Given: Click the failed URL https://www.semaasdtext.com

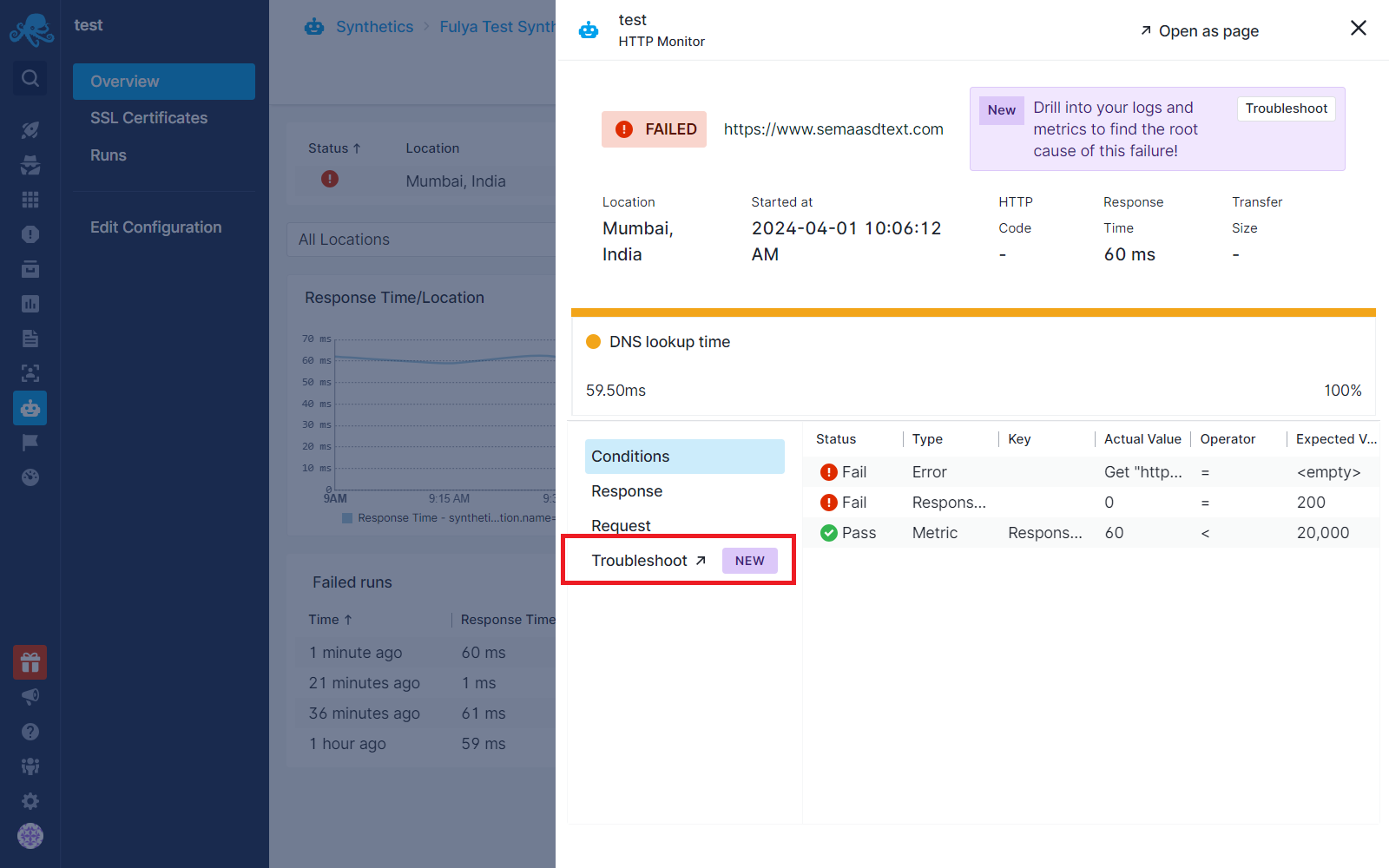Looking at the screenshot, I should [x=833, y=129].
